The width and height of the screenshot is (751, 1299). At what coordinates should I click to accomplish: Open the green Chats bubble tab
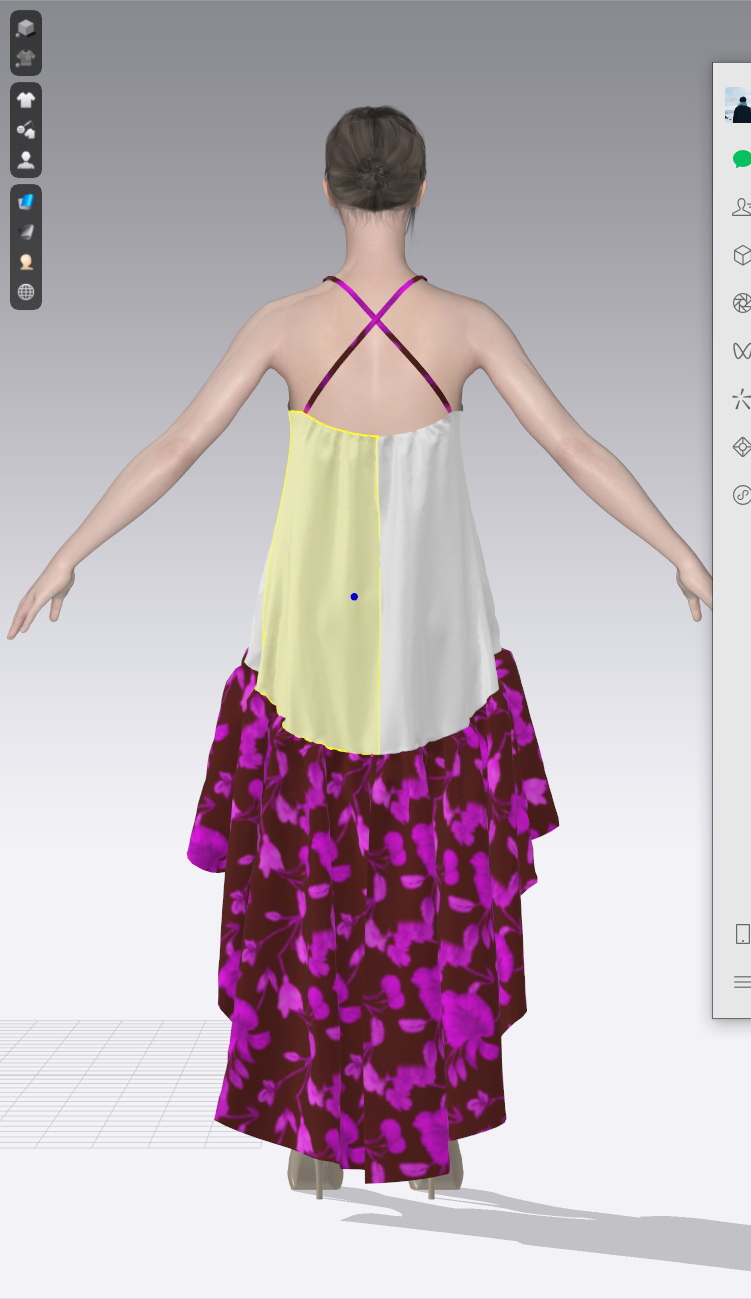741,159
